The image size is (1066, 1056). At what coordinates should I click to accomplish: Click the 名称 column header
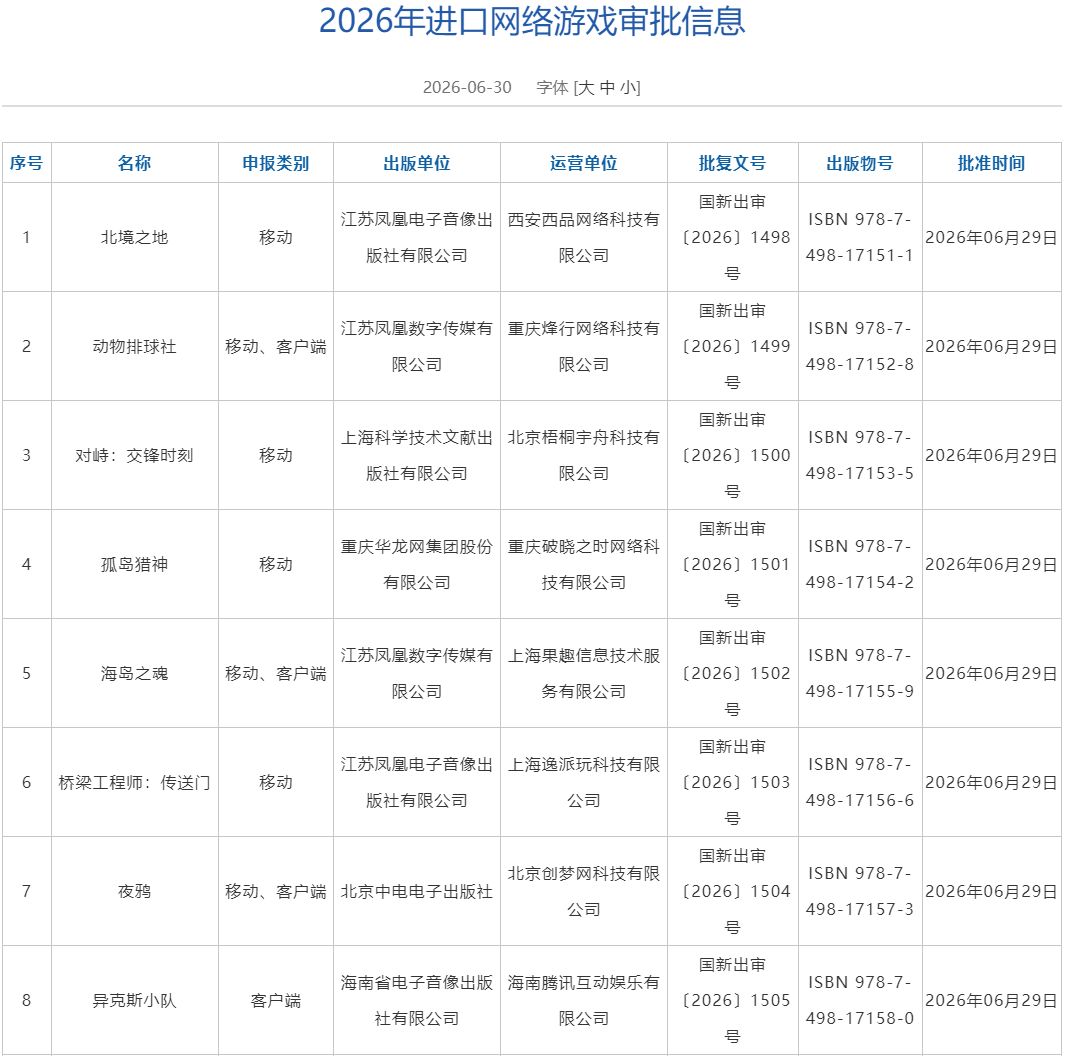point(135,163)
